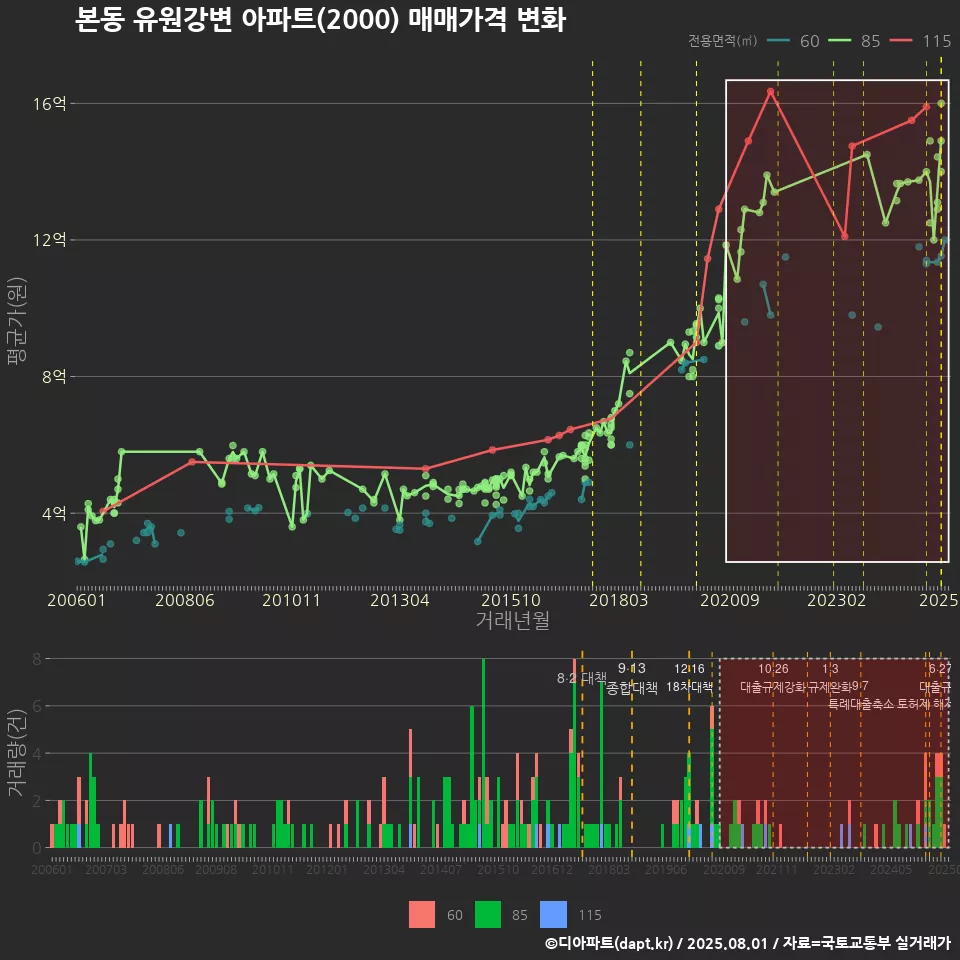The height and width of the screenshot is (960, 960).
Task: Click the tallest green volume bar reaching 8
Action: point(484,753)
